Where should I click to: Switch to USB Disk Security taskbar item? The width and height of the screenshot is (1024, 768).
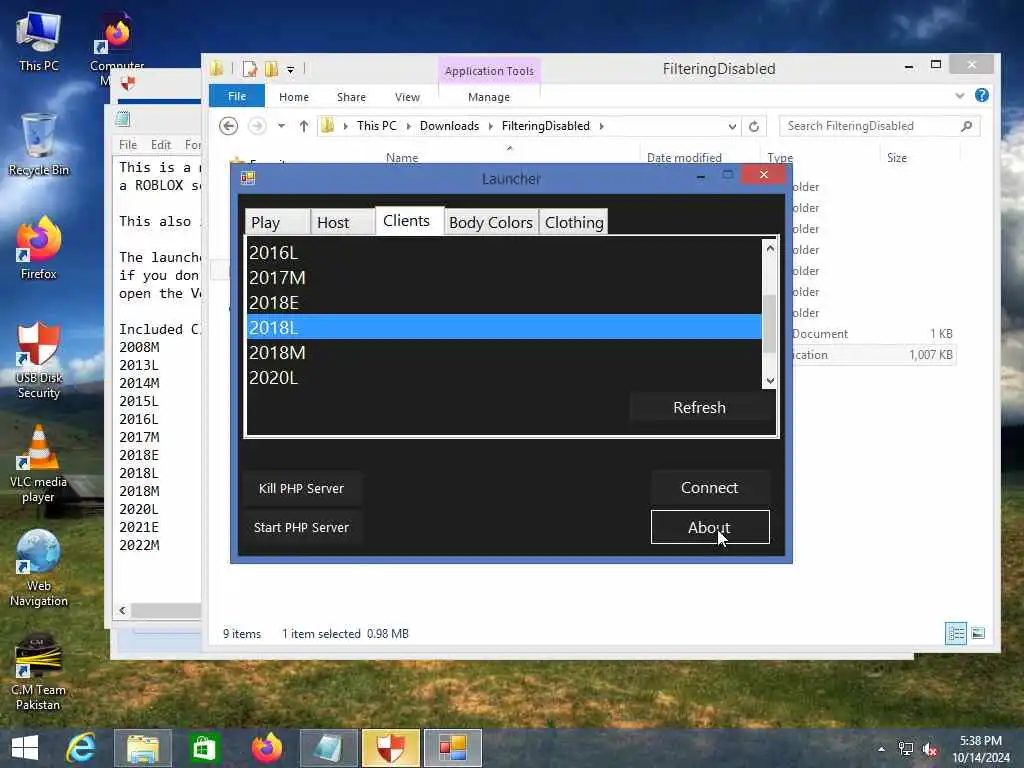pos(391,748)
